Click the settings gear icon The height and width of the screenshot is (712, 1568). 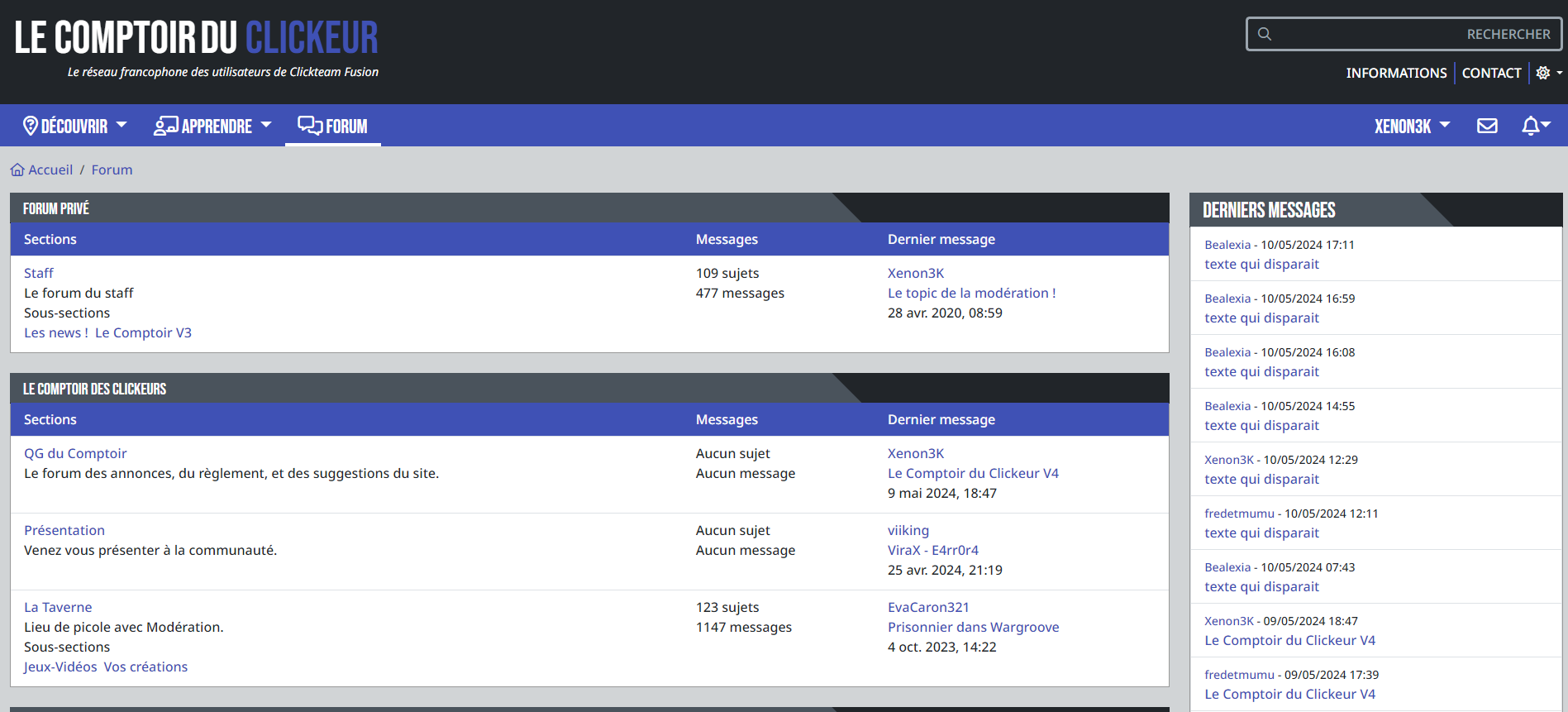click(1542, 73)
